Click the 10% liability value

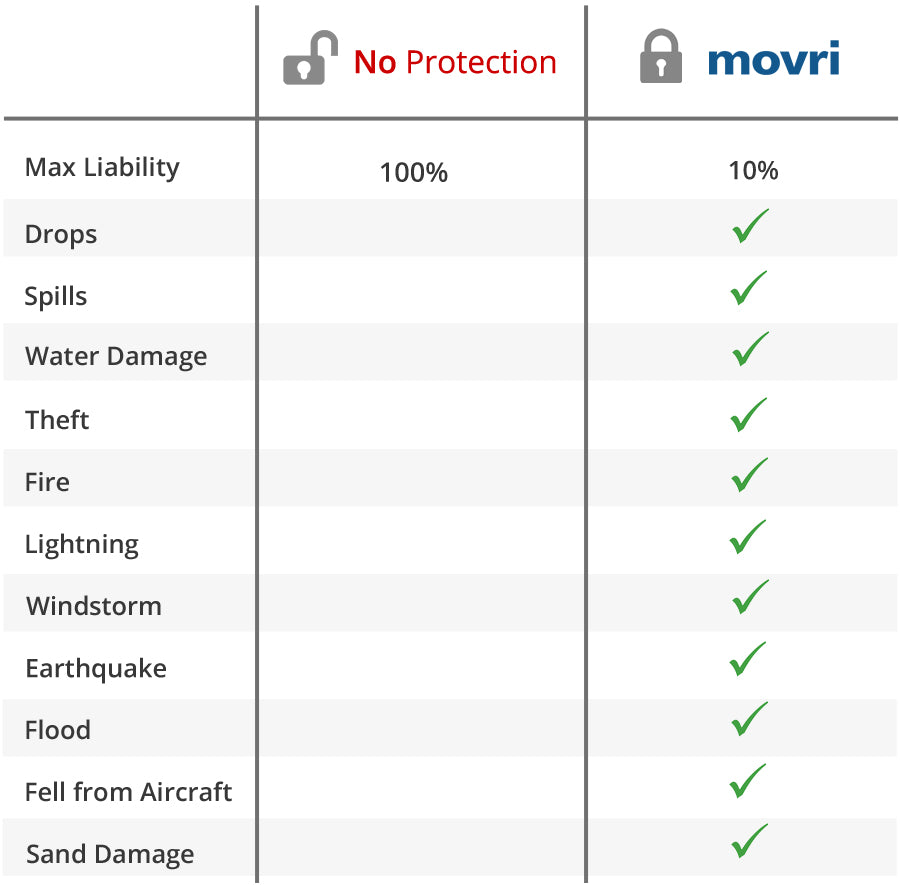[753, 170]
